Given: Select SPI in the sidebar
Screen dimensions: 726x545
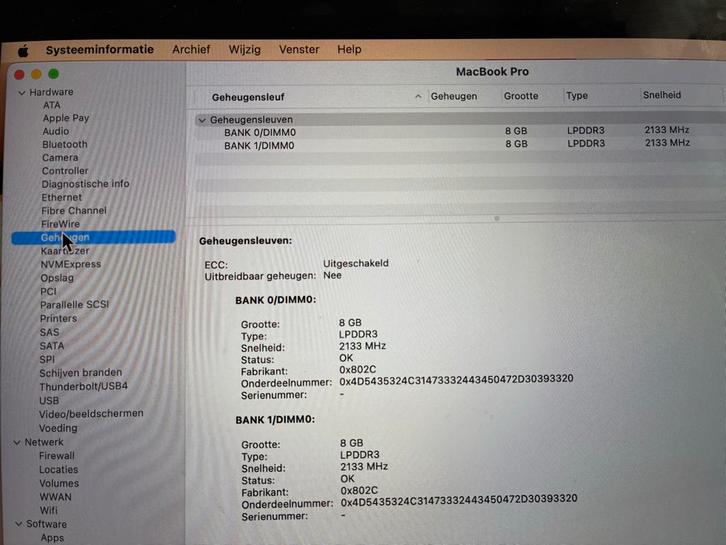Looking at the screenshot, I should coord(47,359).
